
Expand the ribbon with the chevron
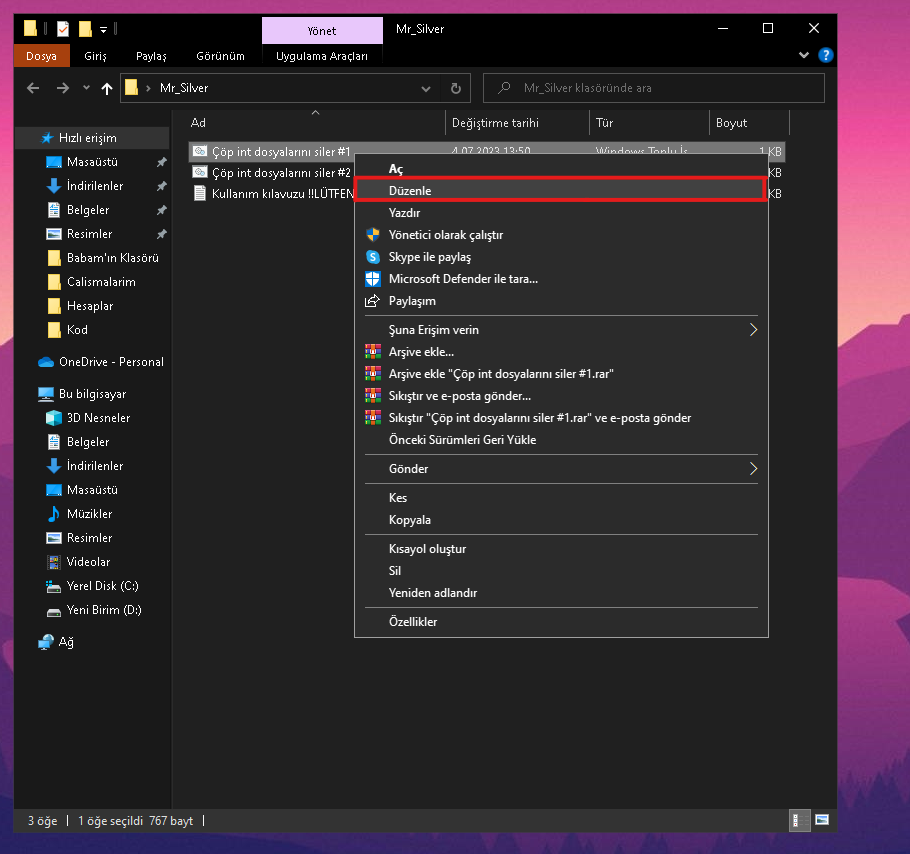(804, 55)
